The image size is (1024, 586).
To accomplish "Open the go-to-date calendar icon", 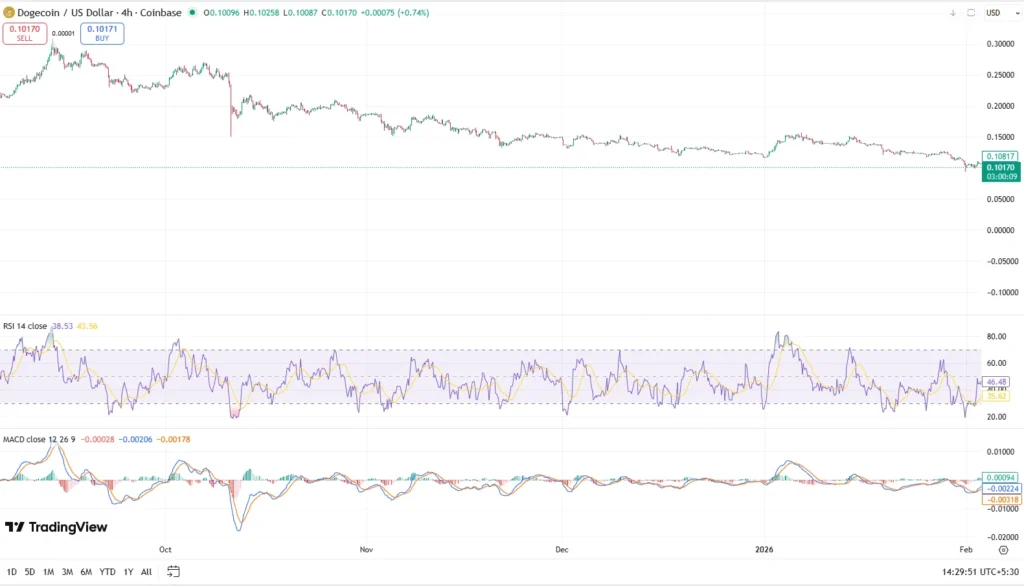I will click(172, 570).
